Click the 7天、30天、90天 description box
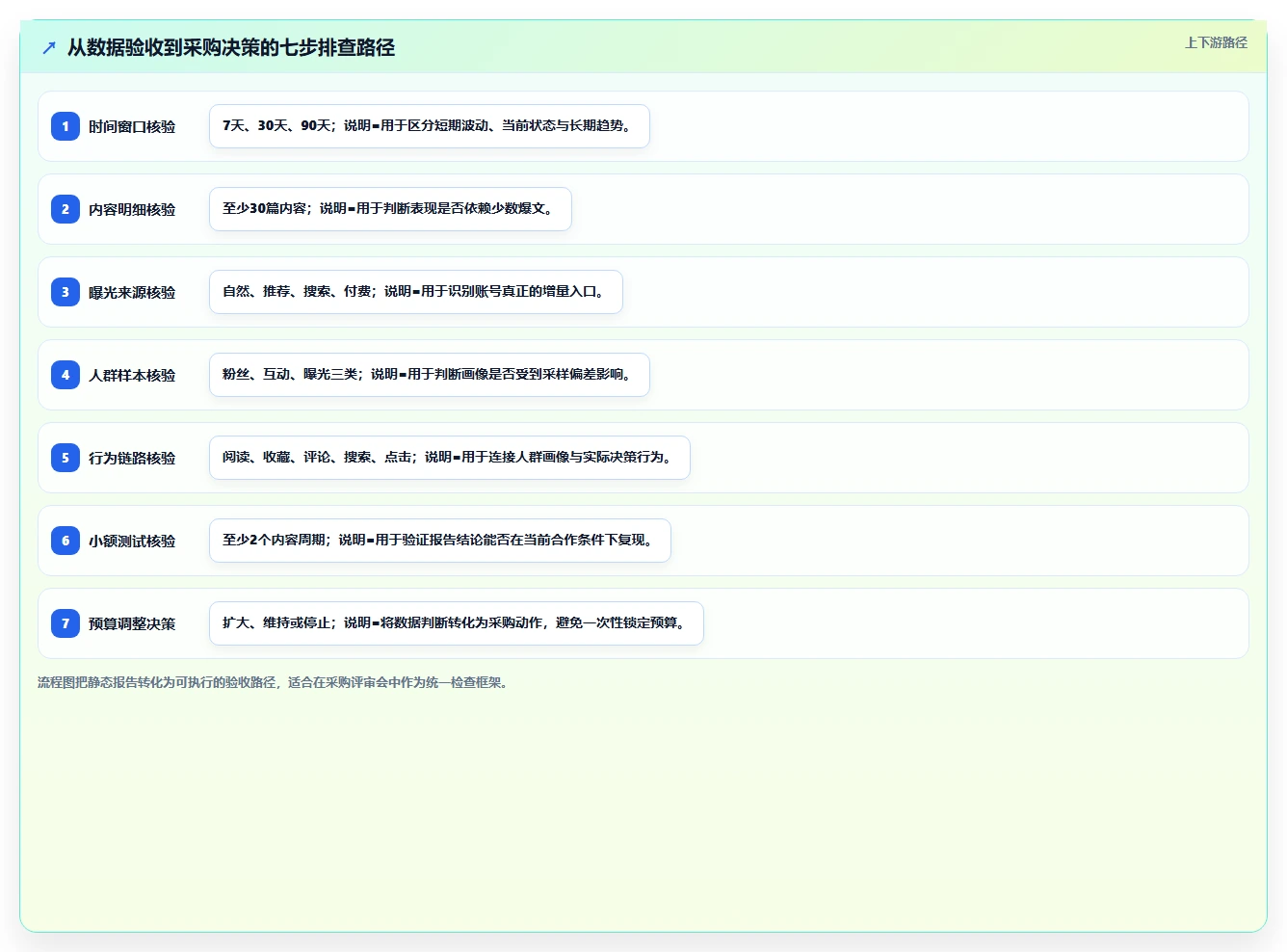 [430, 126]
